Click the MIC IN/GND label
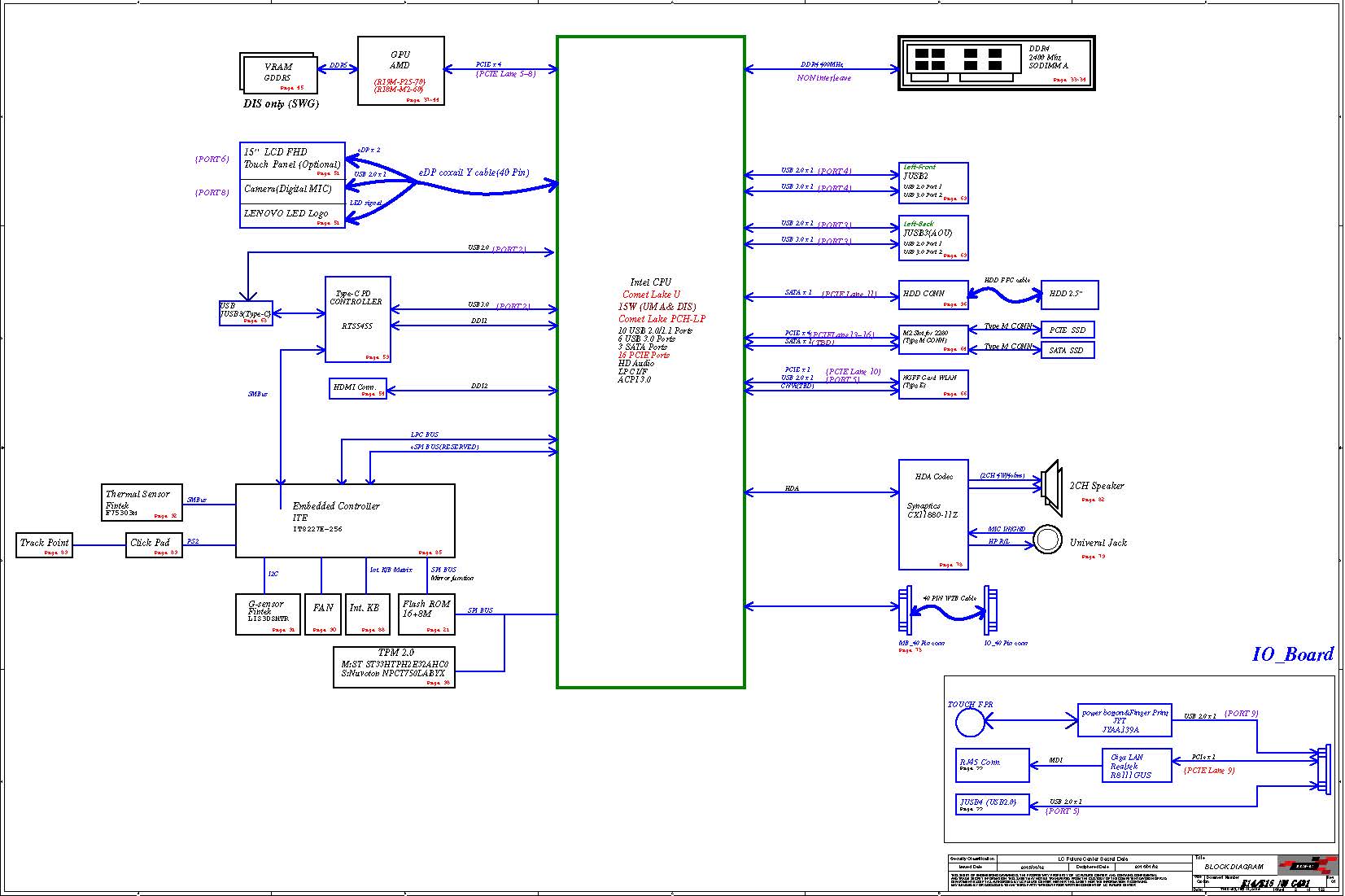 pos(1007,529)
